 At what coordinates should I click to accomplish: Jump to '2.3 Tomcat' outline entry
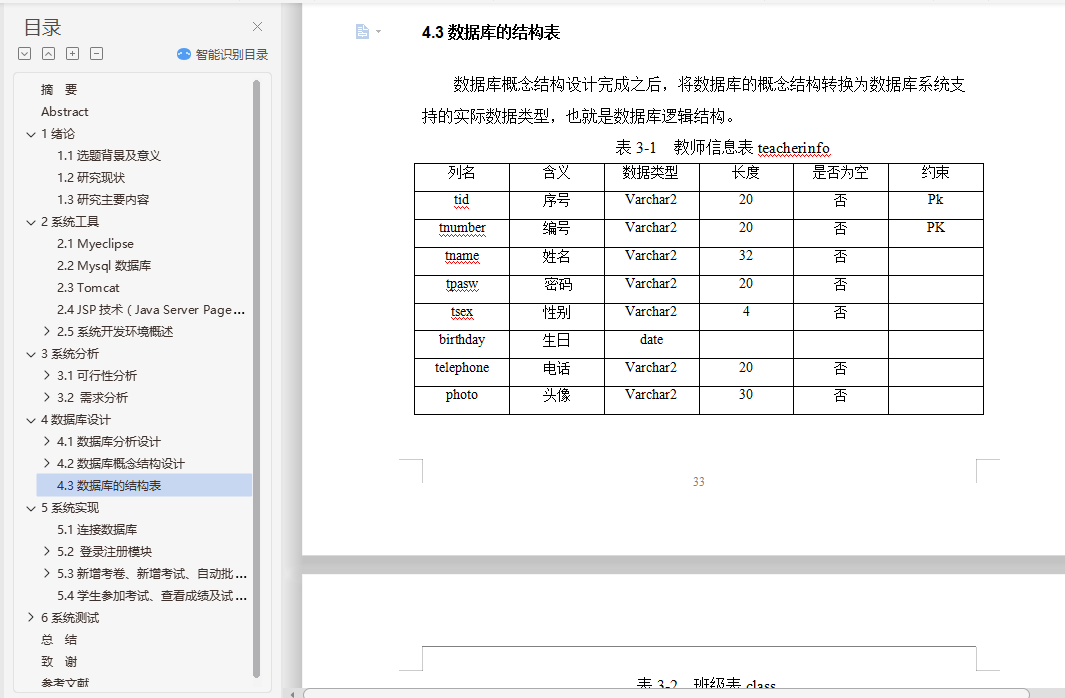pyautogui.click(x=88, y=288)
